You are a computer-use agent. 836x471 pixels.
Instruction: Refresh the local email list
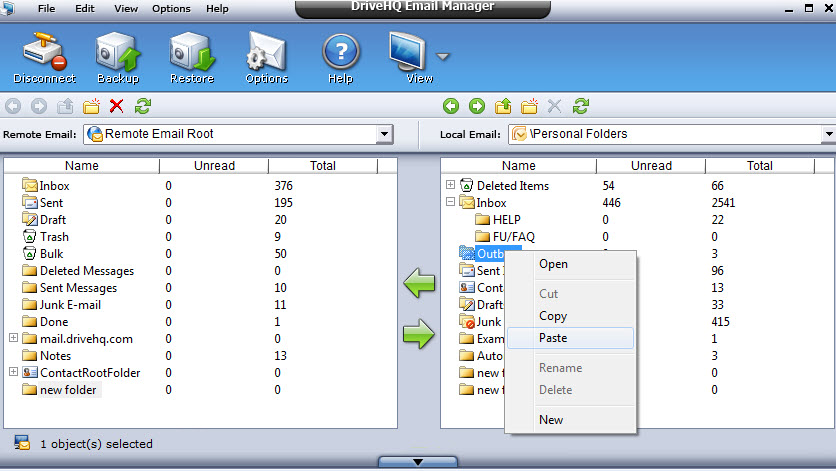coord(581,106)
